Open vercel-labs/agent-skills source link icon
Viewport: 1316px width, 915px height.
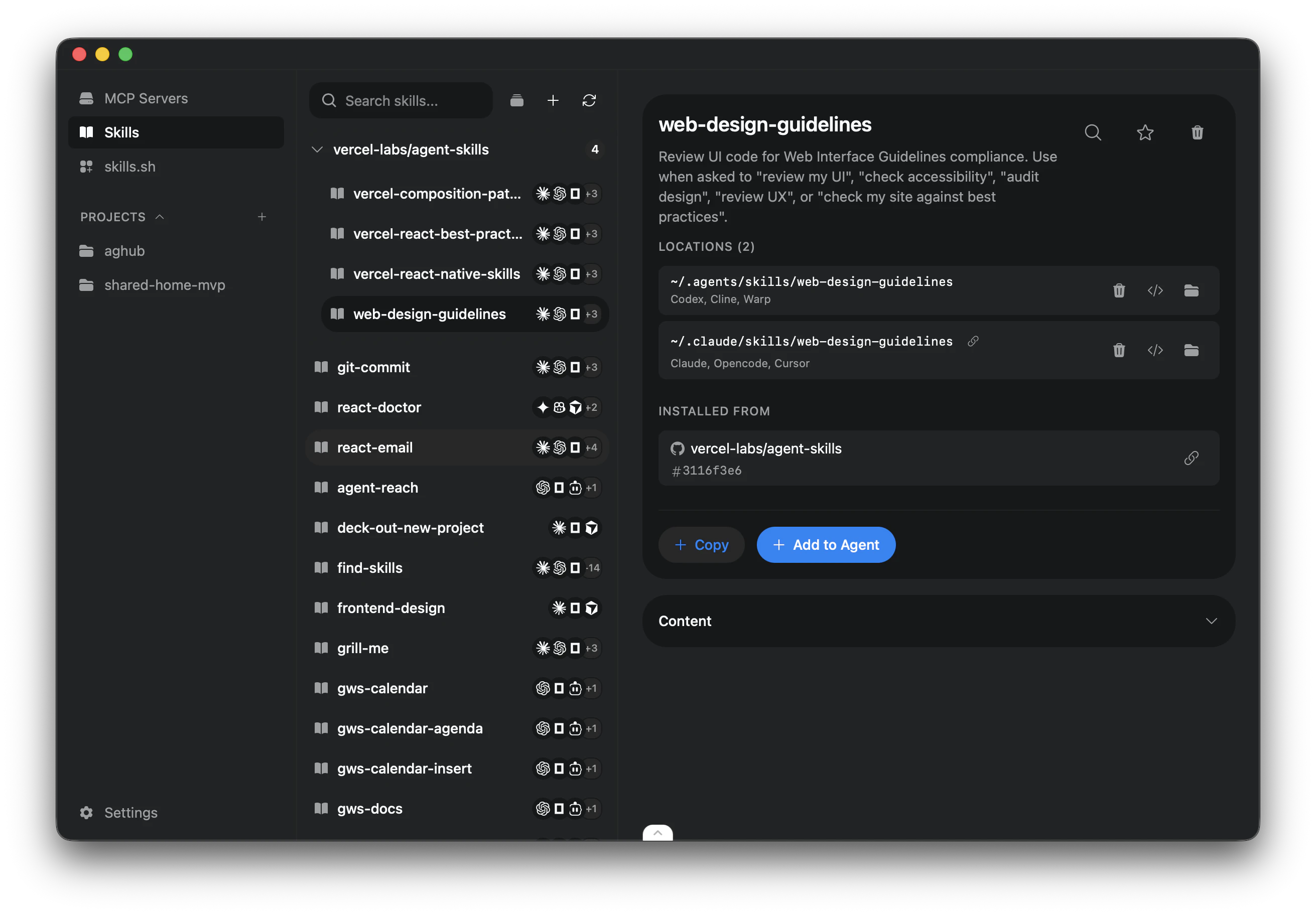tap(1191, 458)
